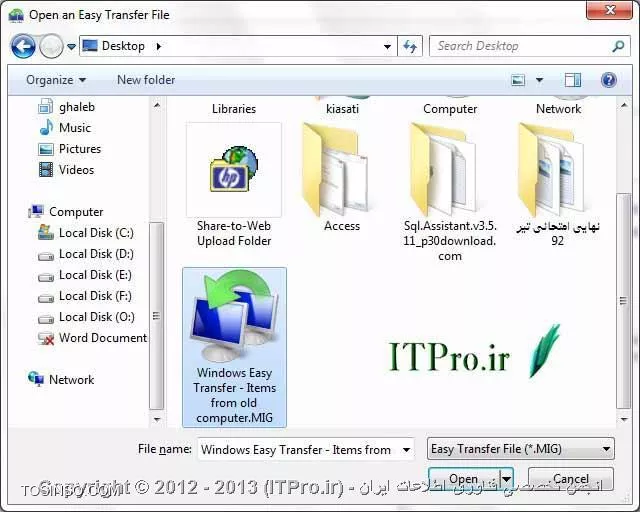Open Local Disk (O:) in sidebar
The width and height of the screenshot is (640, 512).
click(x=96, y=317)
